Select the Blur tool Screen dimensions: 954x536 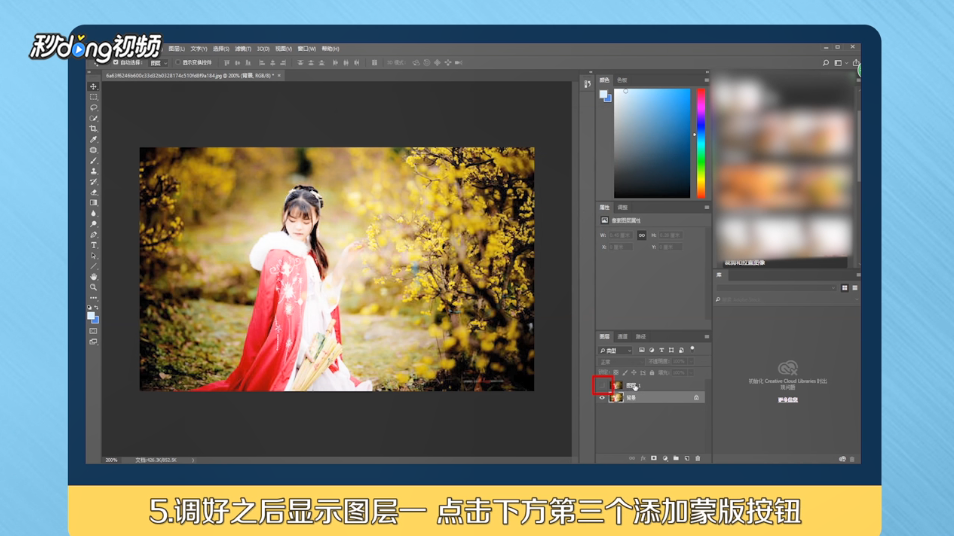pos(94,214)
